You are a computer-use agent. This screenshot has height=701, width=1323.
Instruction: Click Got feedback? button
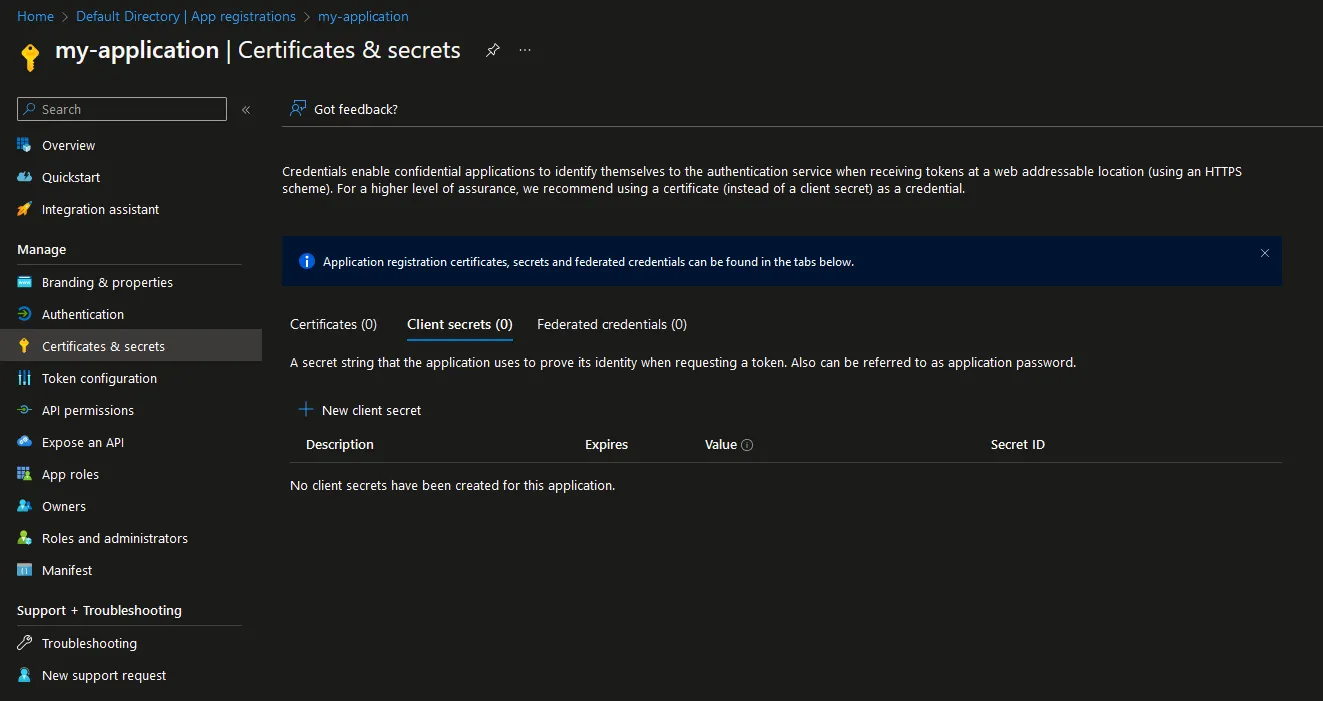pyautogui.click(x=343, y=109)
